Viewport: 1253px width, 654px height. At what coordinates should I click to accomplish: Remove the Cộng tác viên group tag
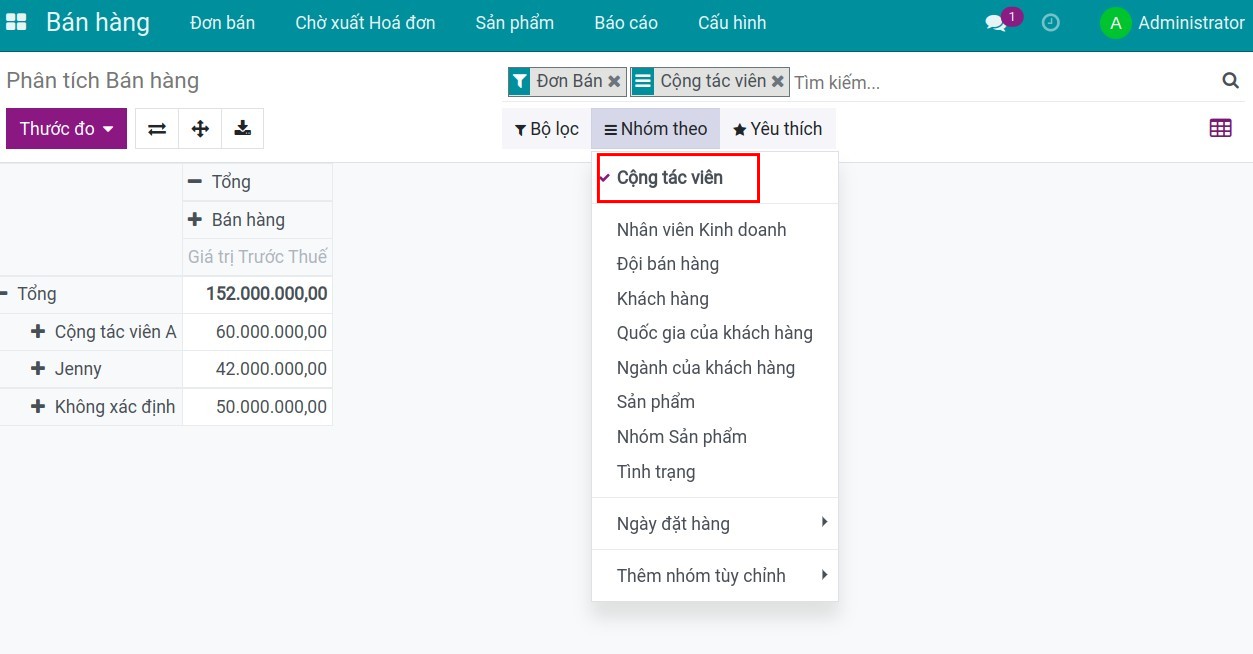click(x=778, y=81)
